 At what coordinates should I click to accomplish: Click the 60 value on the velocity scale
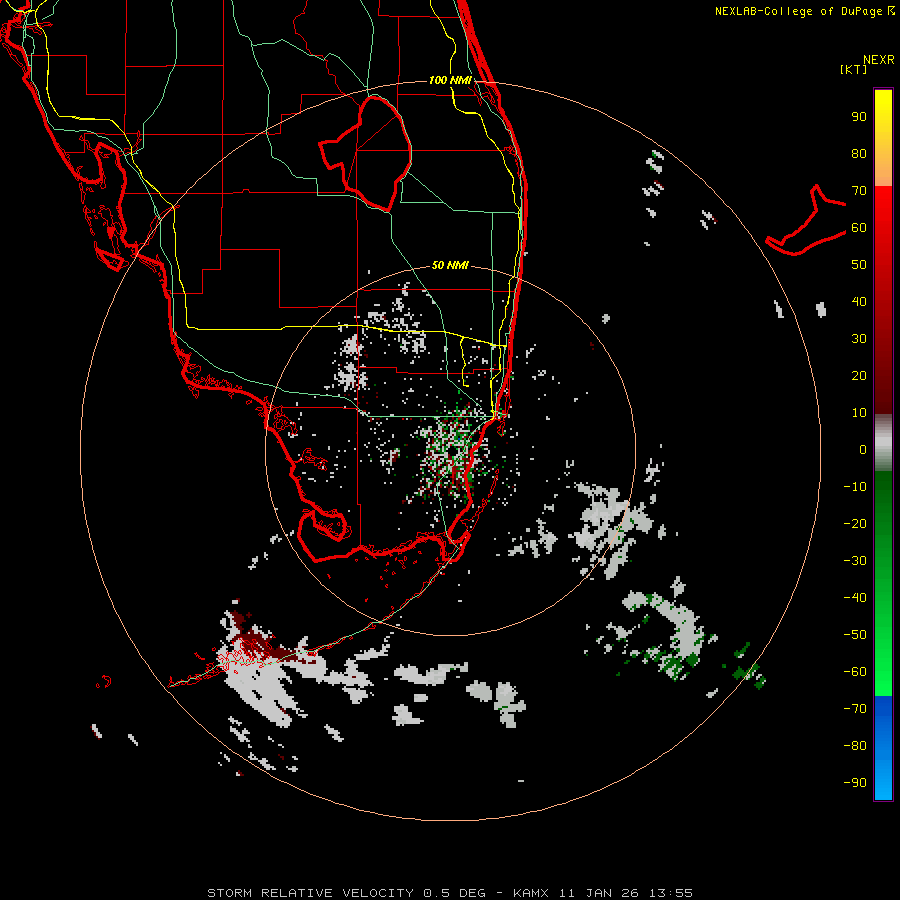pyautogui.click(x=859, y=228)
